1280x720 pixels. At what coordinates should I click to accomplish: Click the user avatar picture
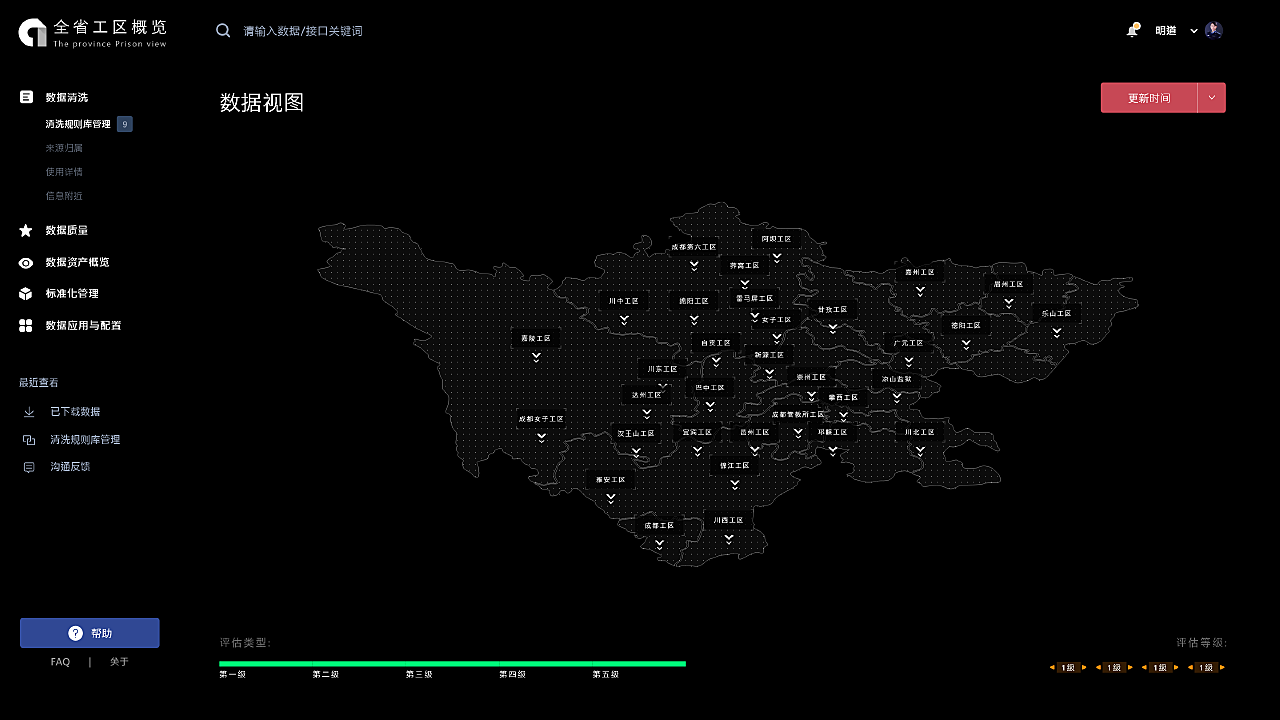pyautogui.click(x=1214, y=30)
